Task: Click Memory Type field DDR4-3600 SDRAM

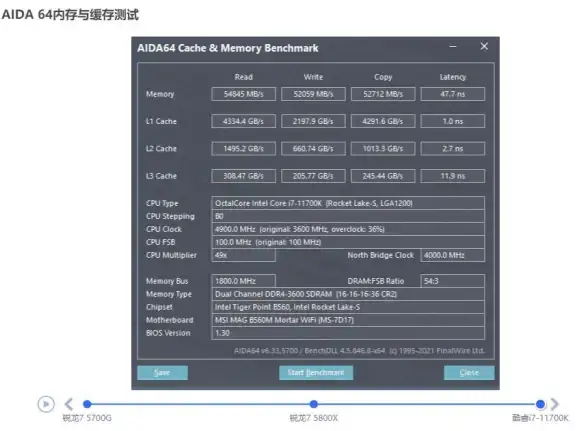Action: coord(348,294)
